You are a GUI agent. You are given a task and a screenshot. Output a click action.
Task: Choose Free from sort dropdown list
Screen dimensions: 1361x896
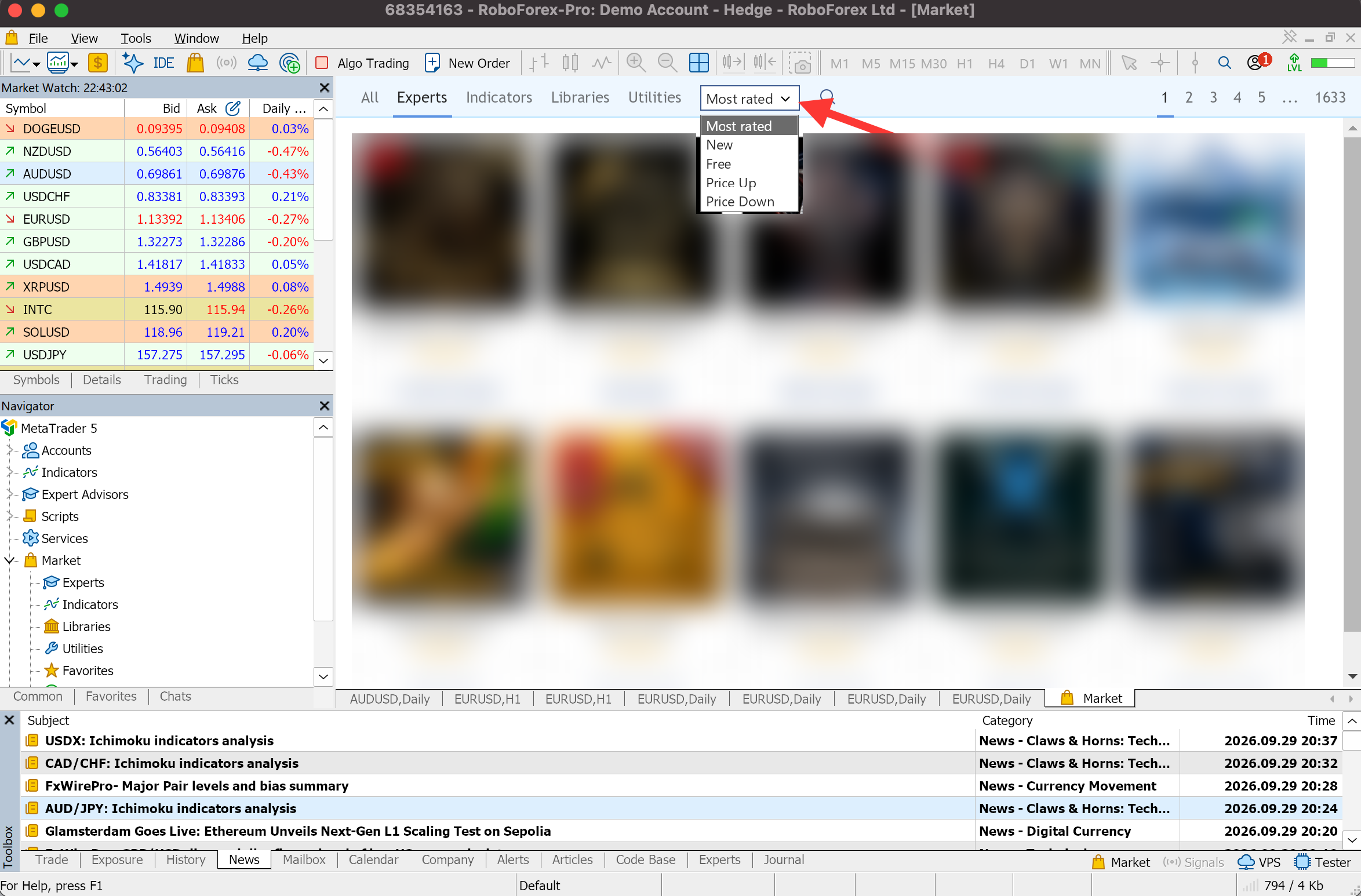749,164
